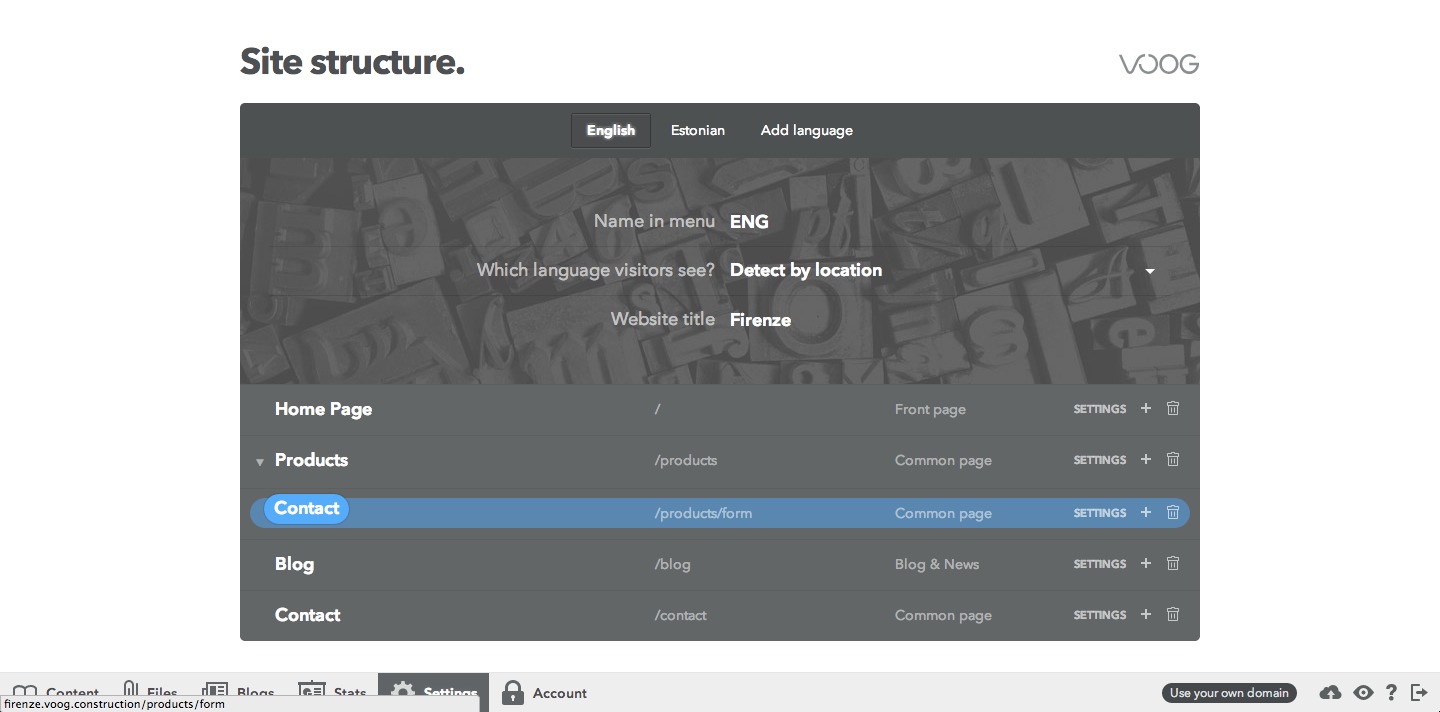Click the cloud upload publish icon
This screenshot has height=712, width=1440.
click(1330, 692)
